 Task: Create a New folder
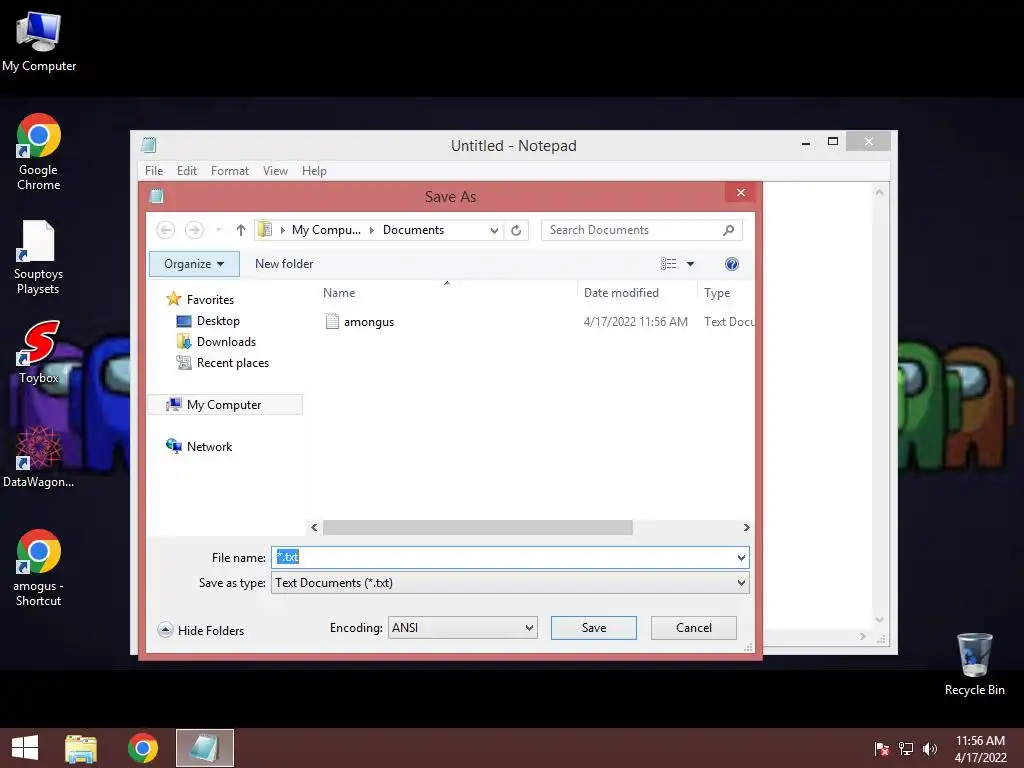coord(284,264)
